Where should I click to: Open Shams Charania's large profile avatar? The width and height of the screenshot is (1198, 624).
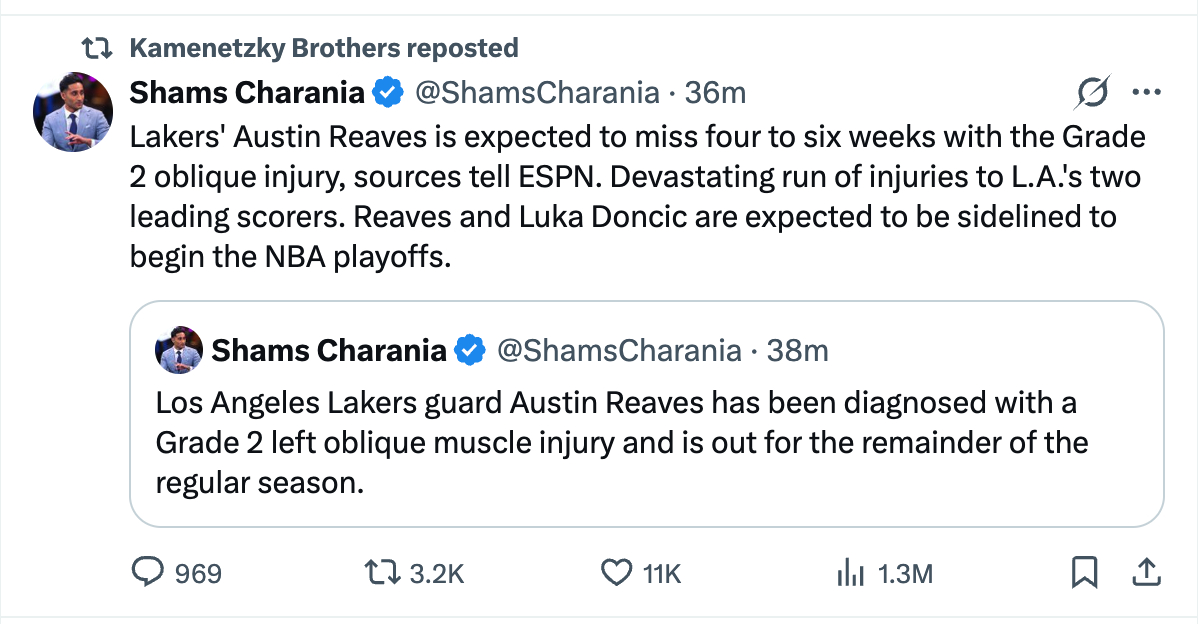[72, 112]
